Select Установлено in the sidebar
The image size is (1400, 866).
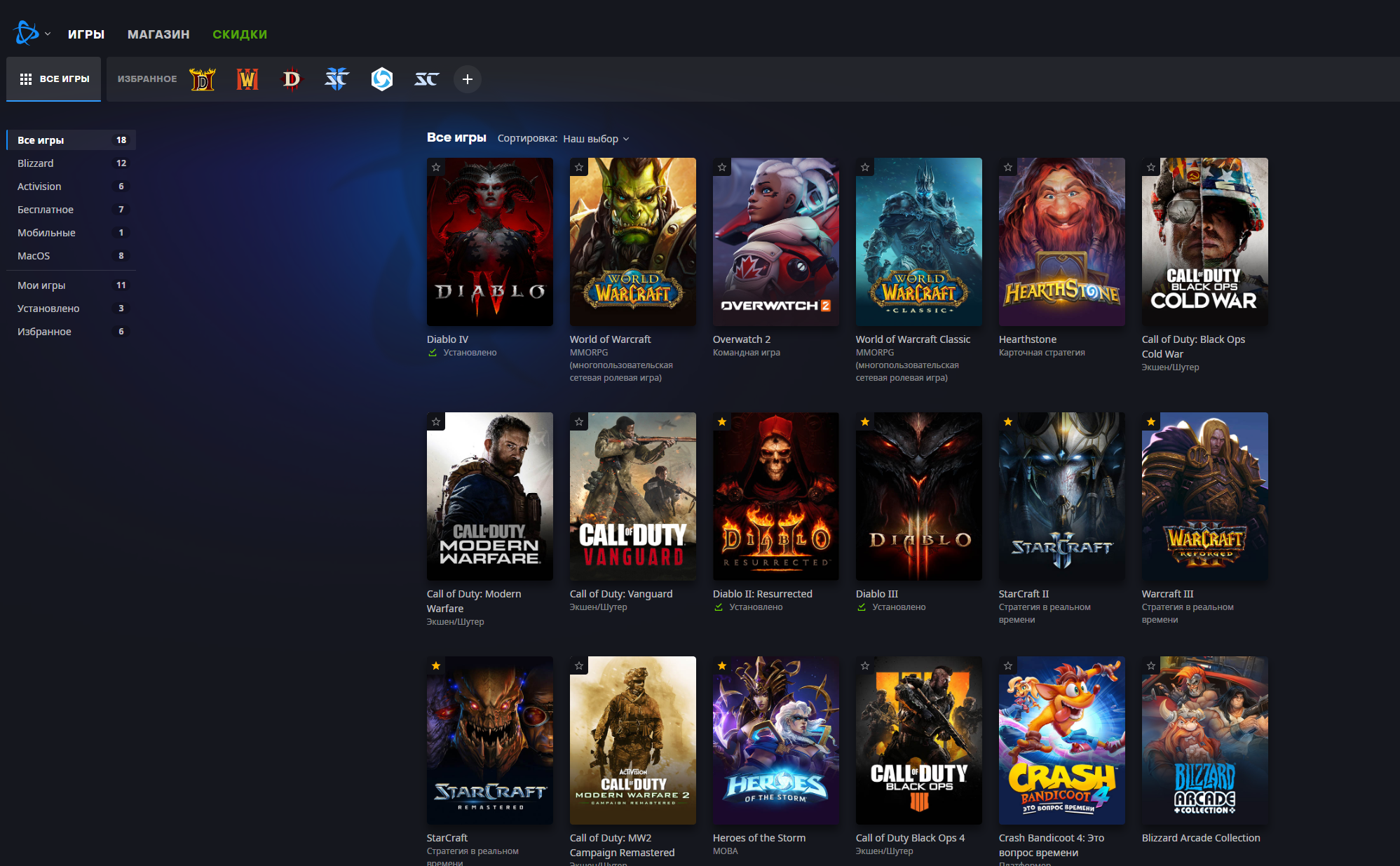coord(48,308)
